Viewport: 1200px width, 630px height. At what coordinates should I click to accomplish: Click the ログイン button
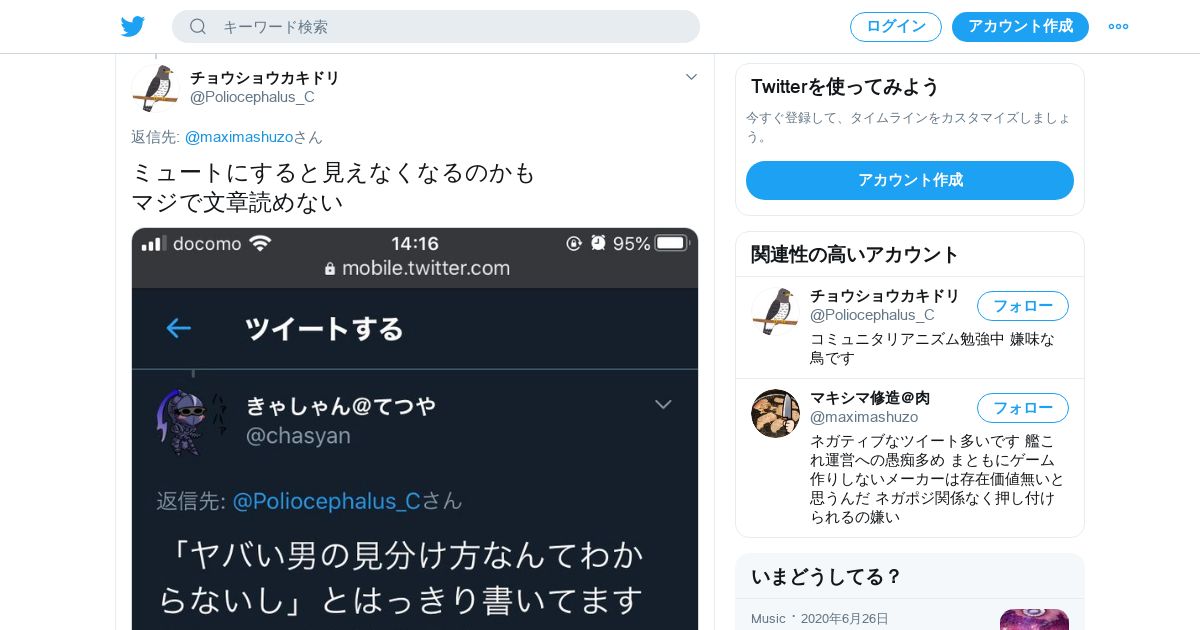tap(896, 27)
